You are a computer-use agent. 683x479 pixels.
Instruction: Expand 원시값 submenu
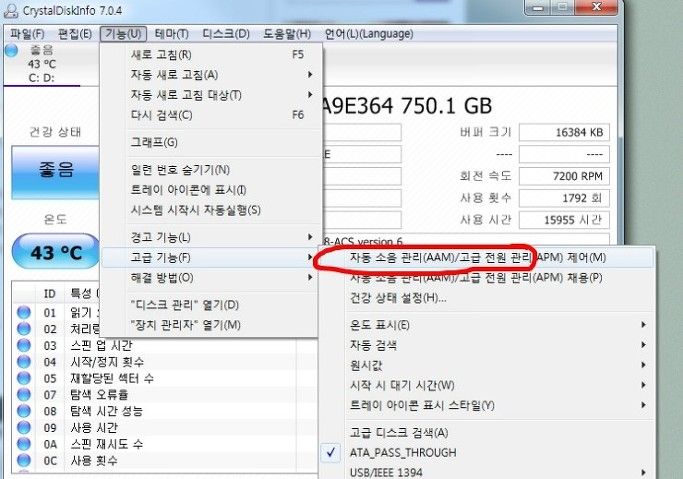pyautogui.click(x=487, y=365)
